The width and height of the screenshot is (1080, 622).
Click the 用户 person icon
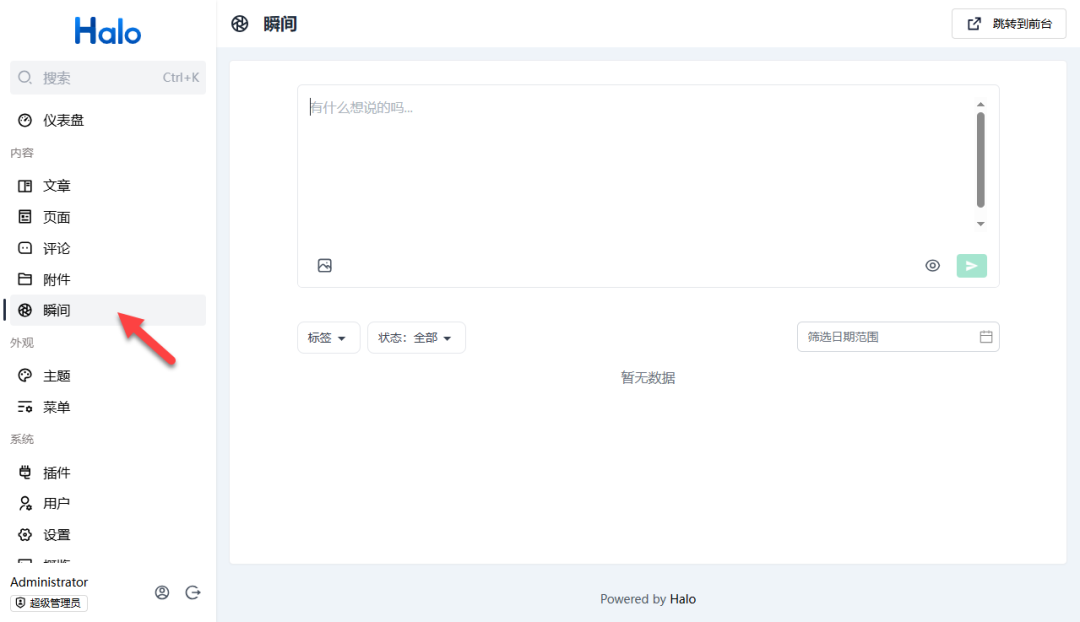click(25, 504)
